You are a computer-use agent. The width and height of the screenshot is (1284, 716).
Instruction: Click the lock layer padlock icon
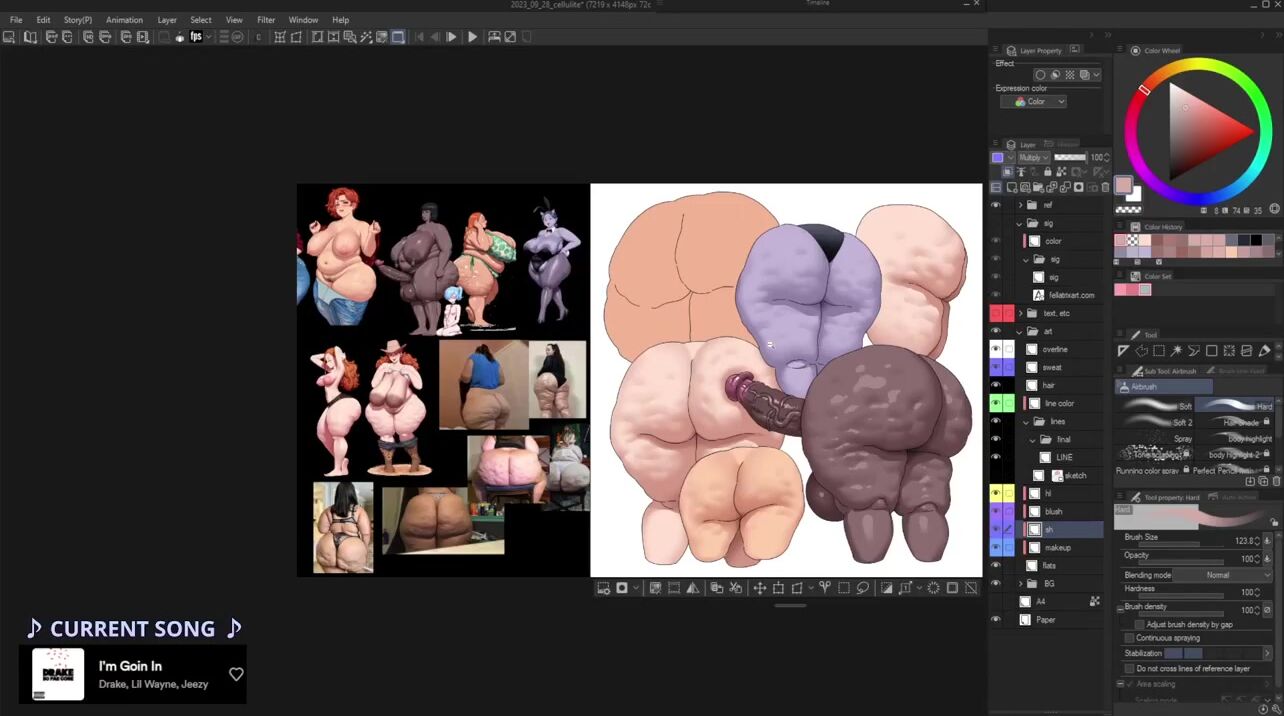pos(1047,172)
